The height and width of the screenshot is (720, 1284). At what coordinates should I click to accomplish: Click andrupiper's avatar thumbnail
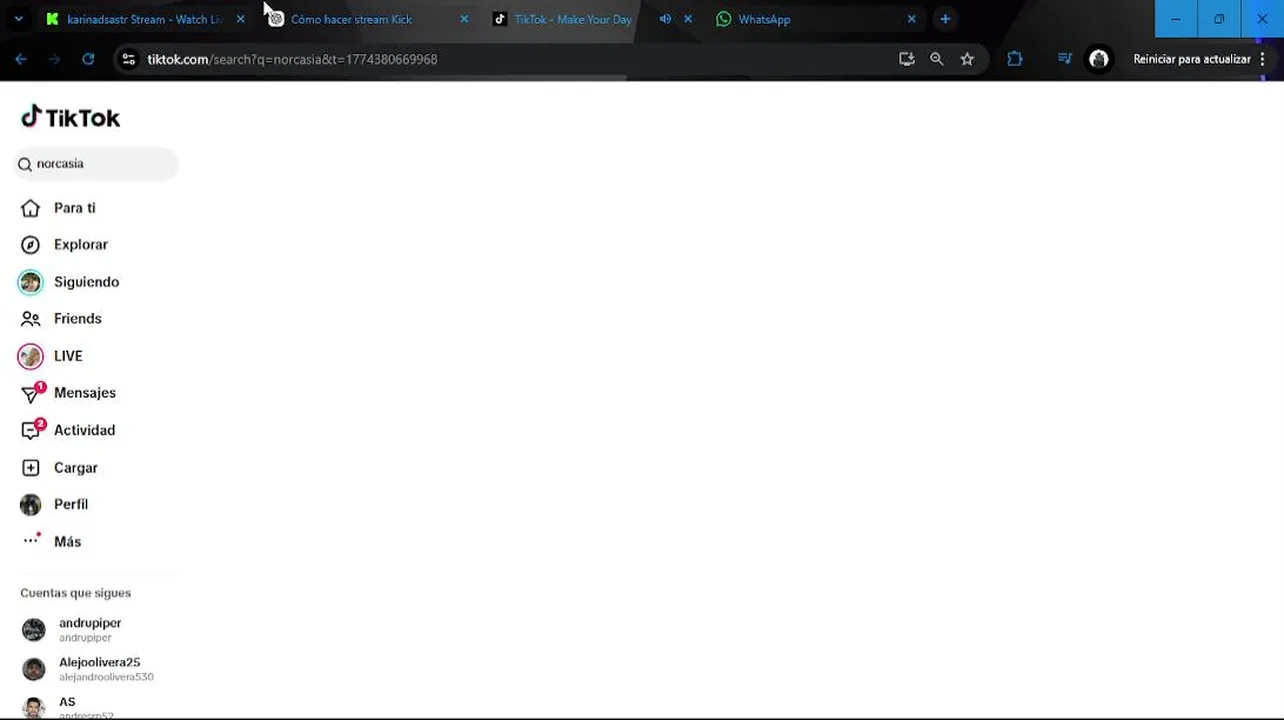tap(34, 629)
